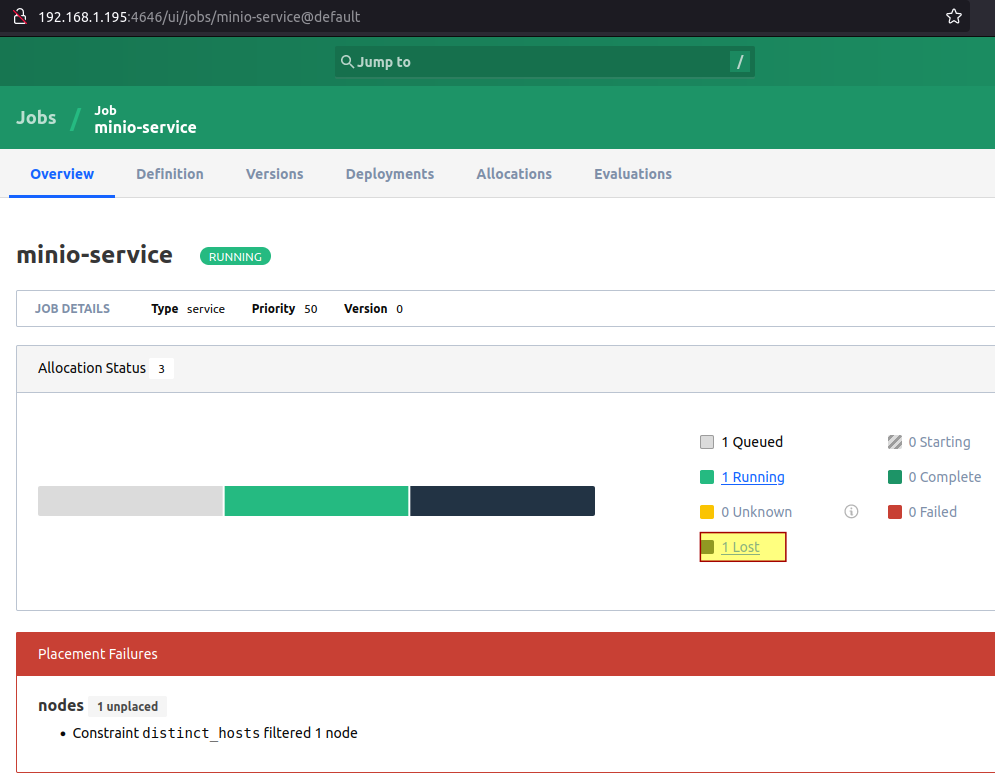The height and width of the screenshot is (783, 995).
Task: Click the 0 Failed legend text
Action: click(x=932, y=511)
